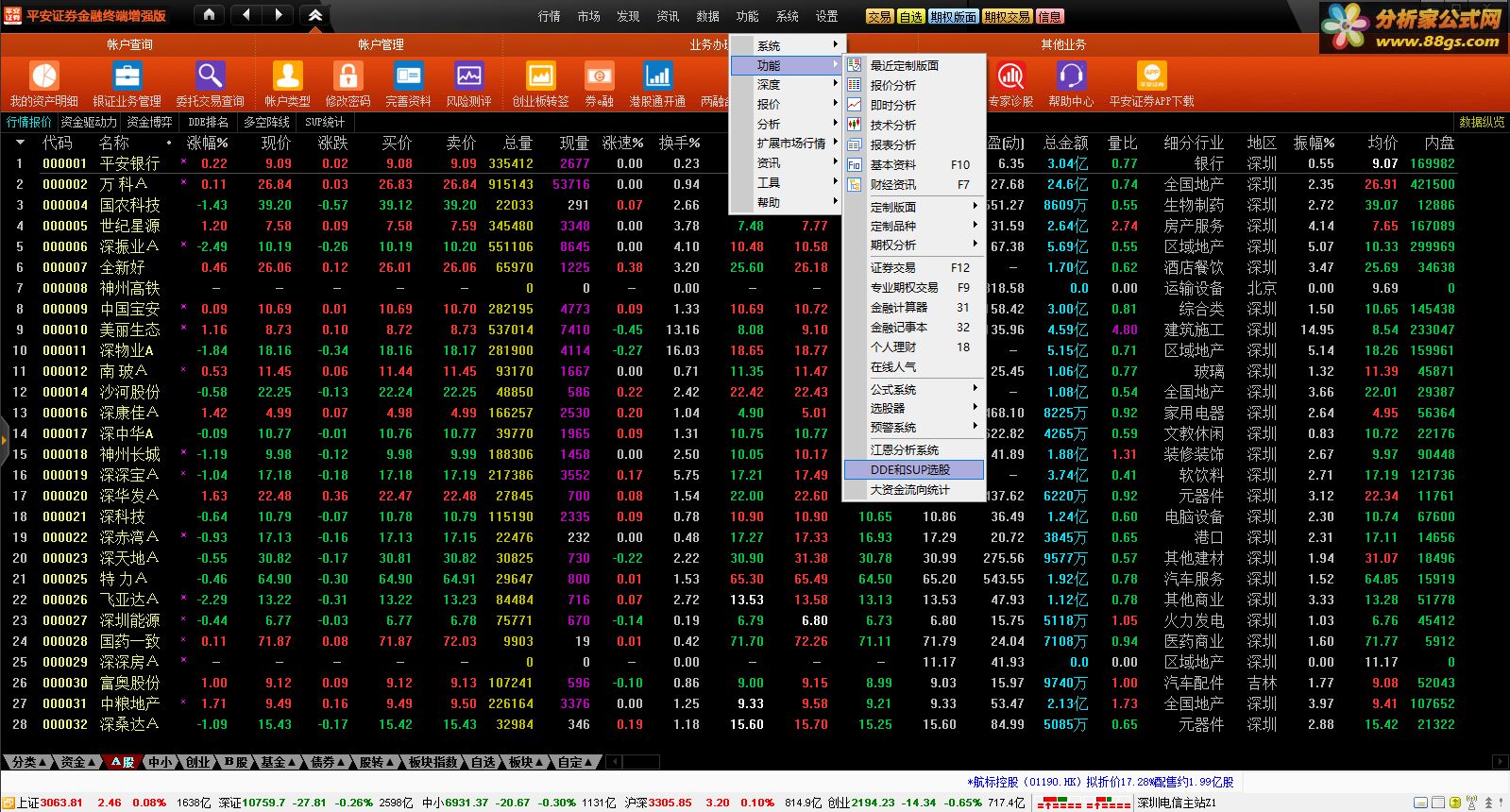Expand 定制版面 submenu

pyautogui.click(x=914, y=207)
